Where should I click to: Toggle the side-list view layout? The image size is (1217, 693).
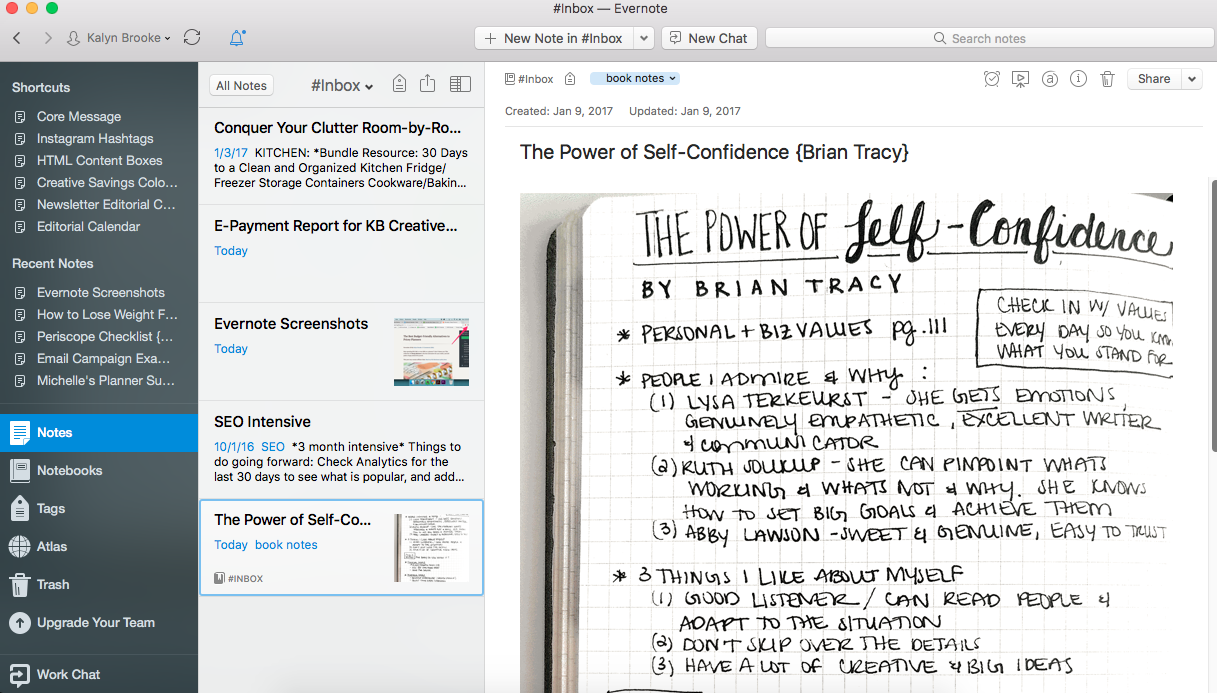(460, 84)
